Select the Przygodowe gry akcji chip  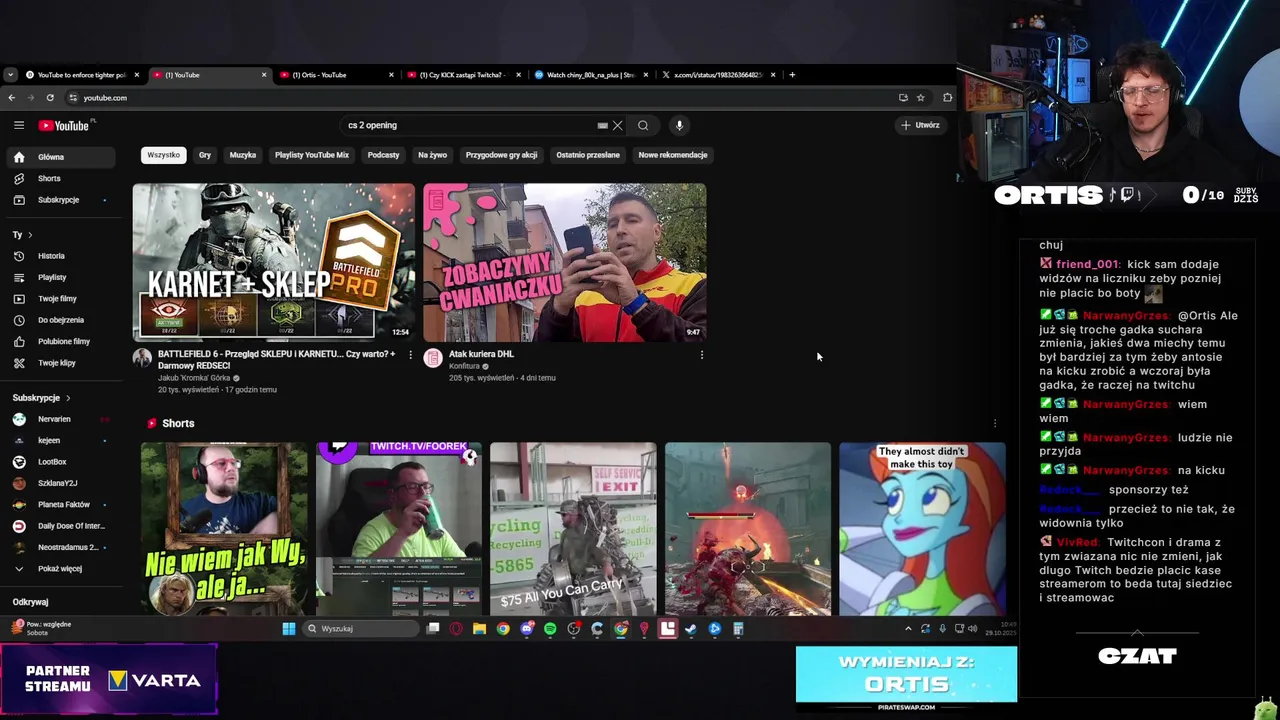pos(501,155)
